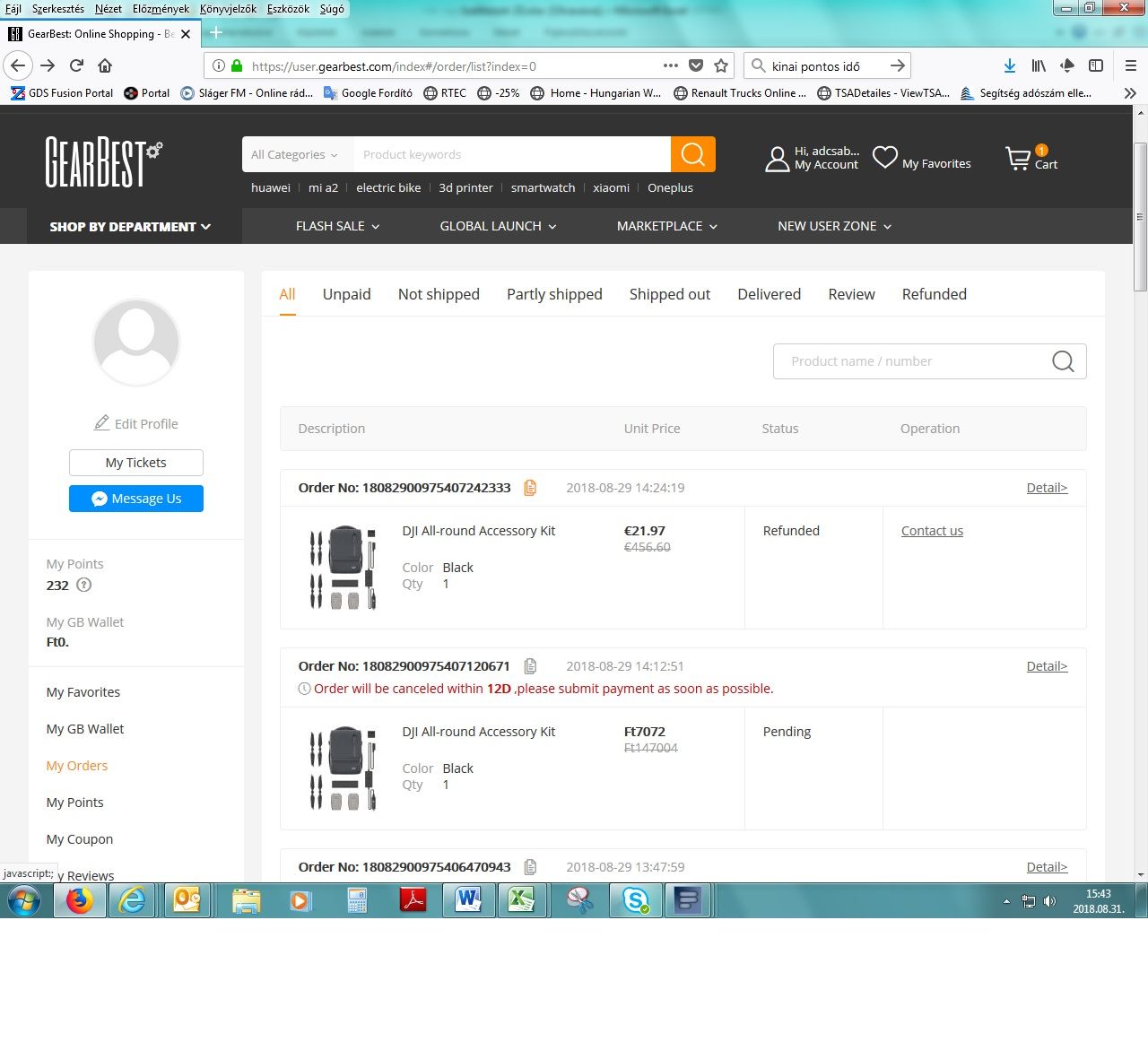This screenshot has width=1148, height=1059.
Task: Open the Firefox downloads arrow icon
Action: click(x=1010, y=65)
